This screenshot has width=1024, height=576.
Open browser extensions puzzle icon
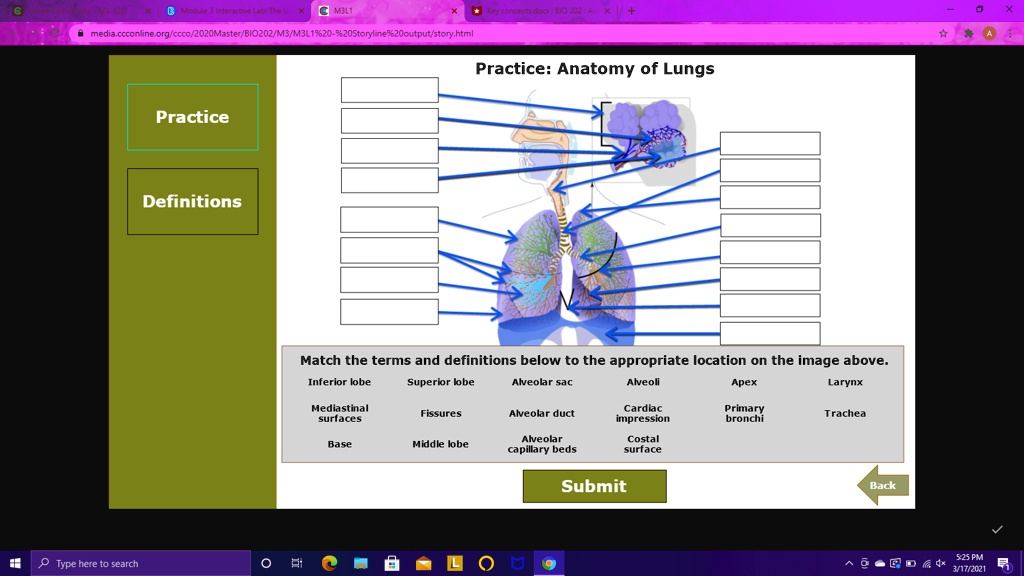[968, 33]
